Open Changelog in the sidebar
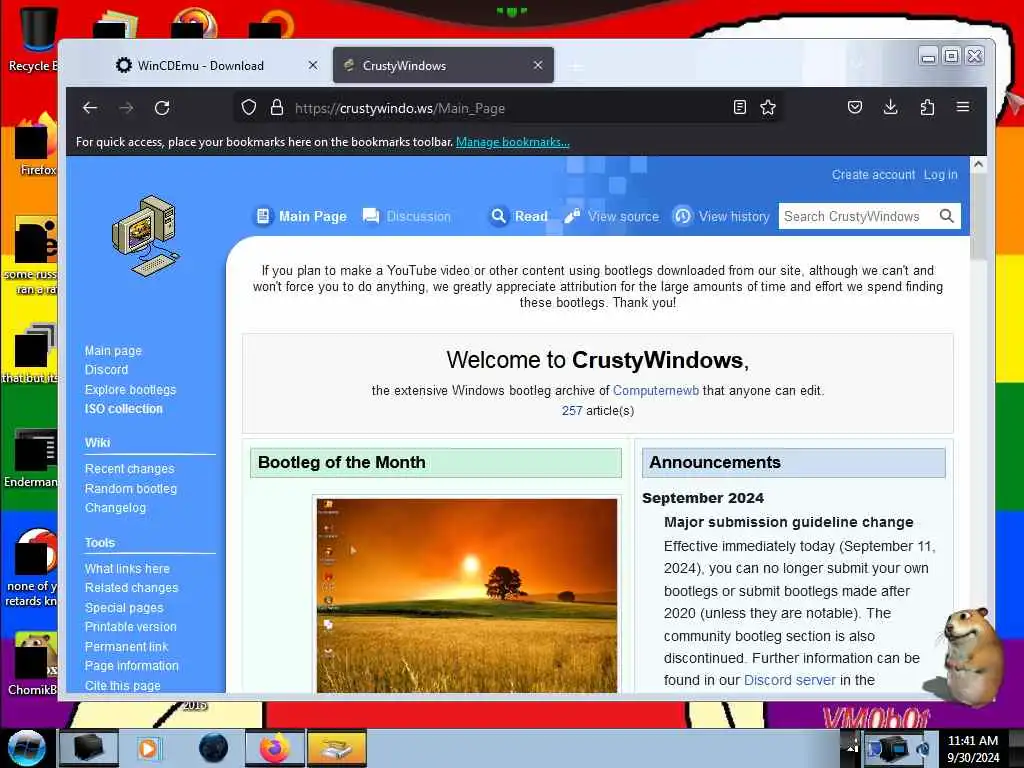Image resolution: width=1024 pixels, height=768 pixels. point(116,507)
